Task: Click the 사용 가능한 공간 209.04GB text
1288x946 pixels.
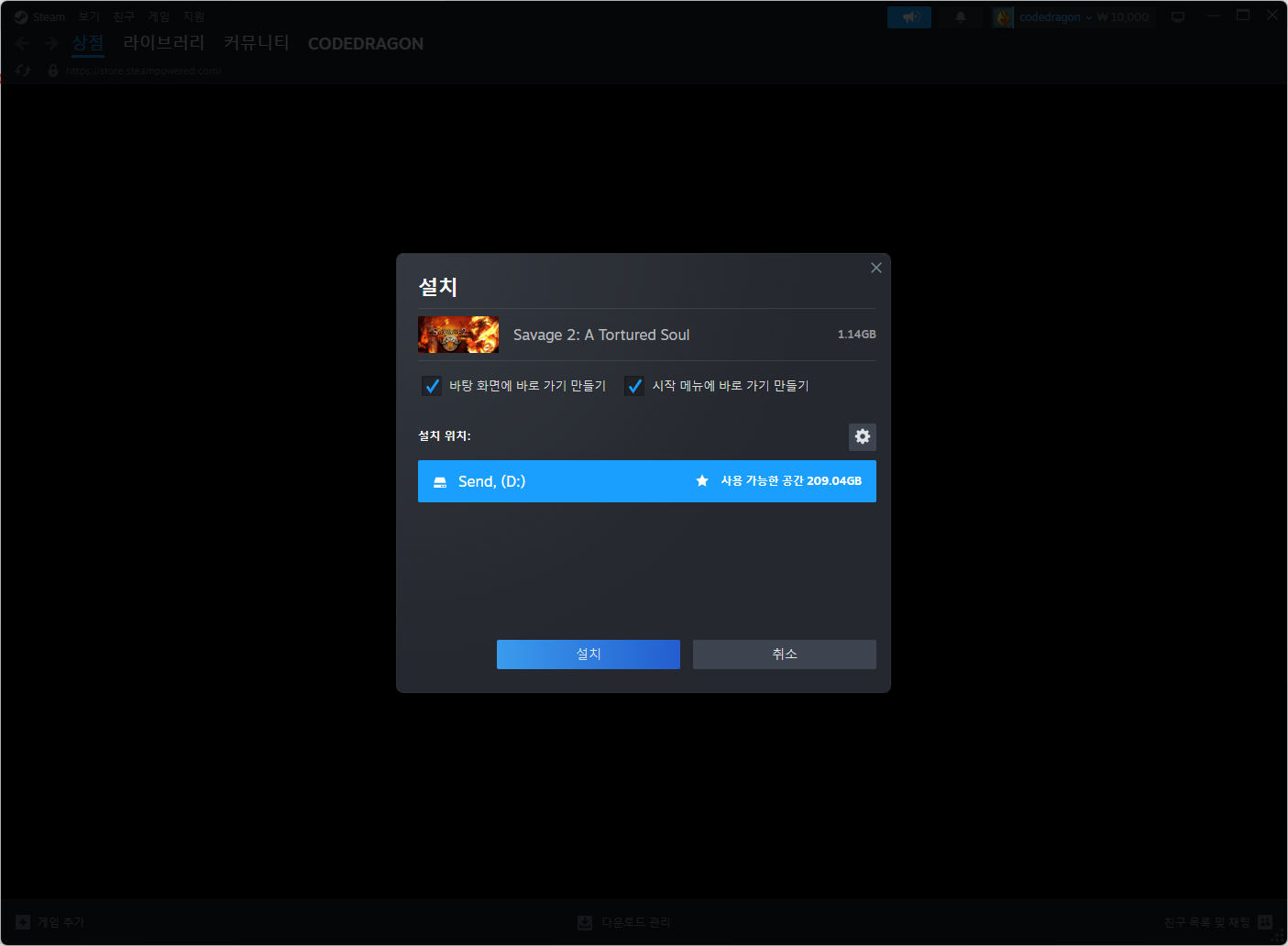Action: point(791,481)
